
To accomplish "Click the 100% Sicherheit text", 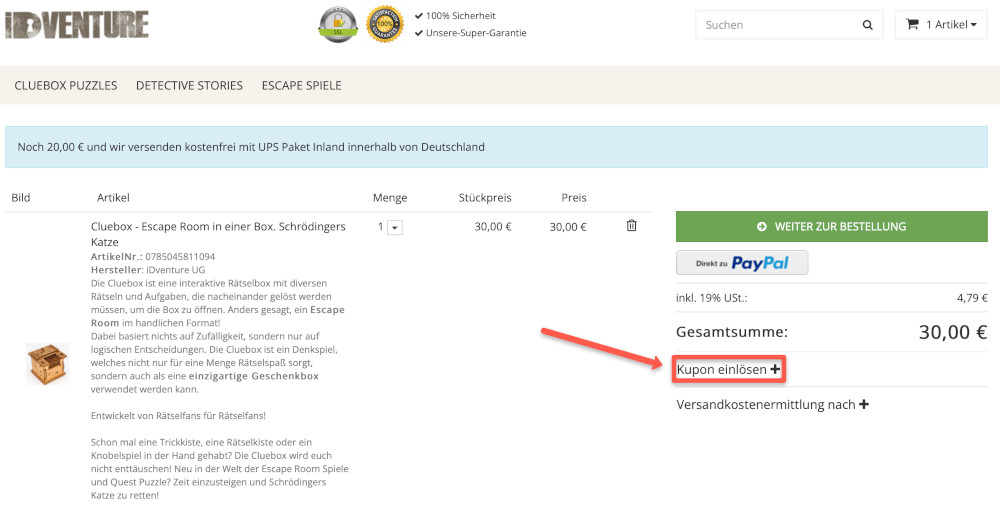I will pos(460,15).
